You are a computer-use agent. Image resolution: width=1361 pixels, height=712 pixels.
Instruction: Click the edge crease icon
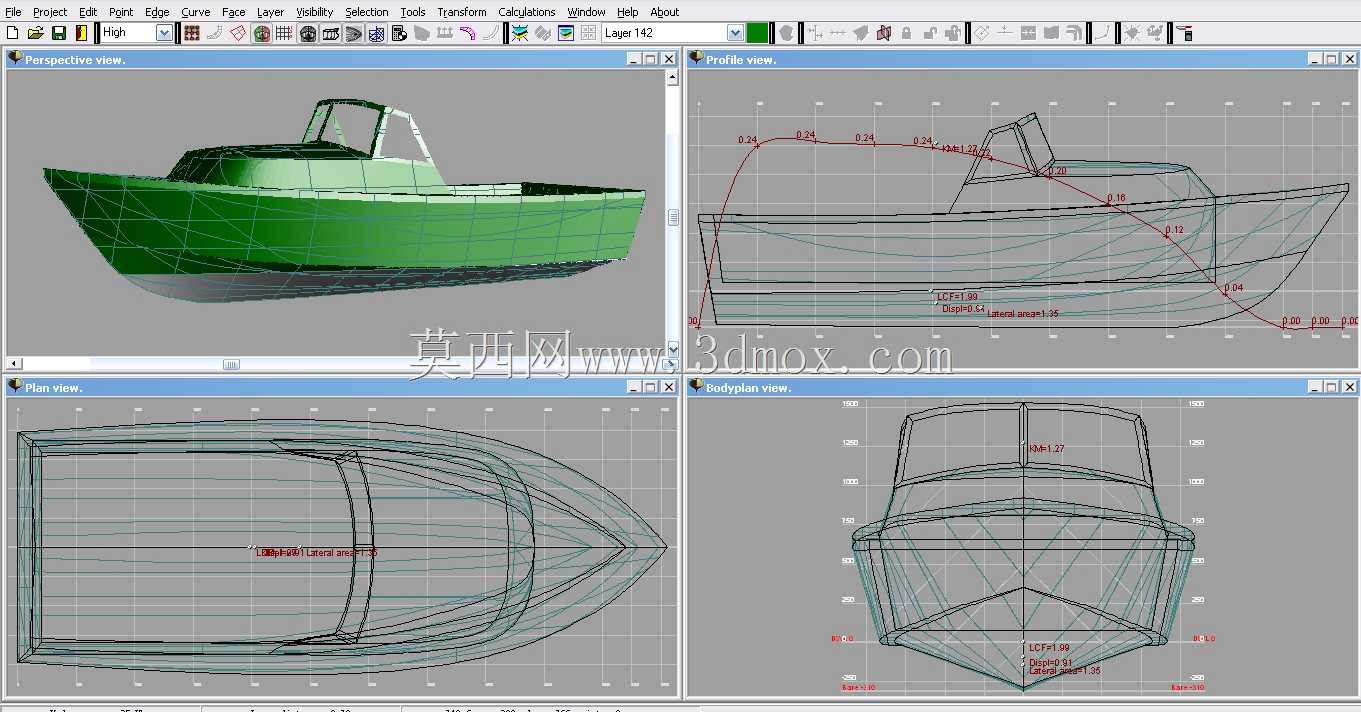tap(1074, 33)
